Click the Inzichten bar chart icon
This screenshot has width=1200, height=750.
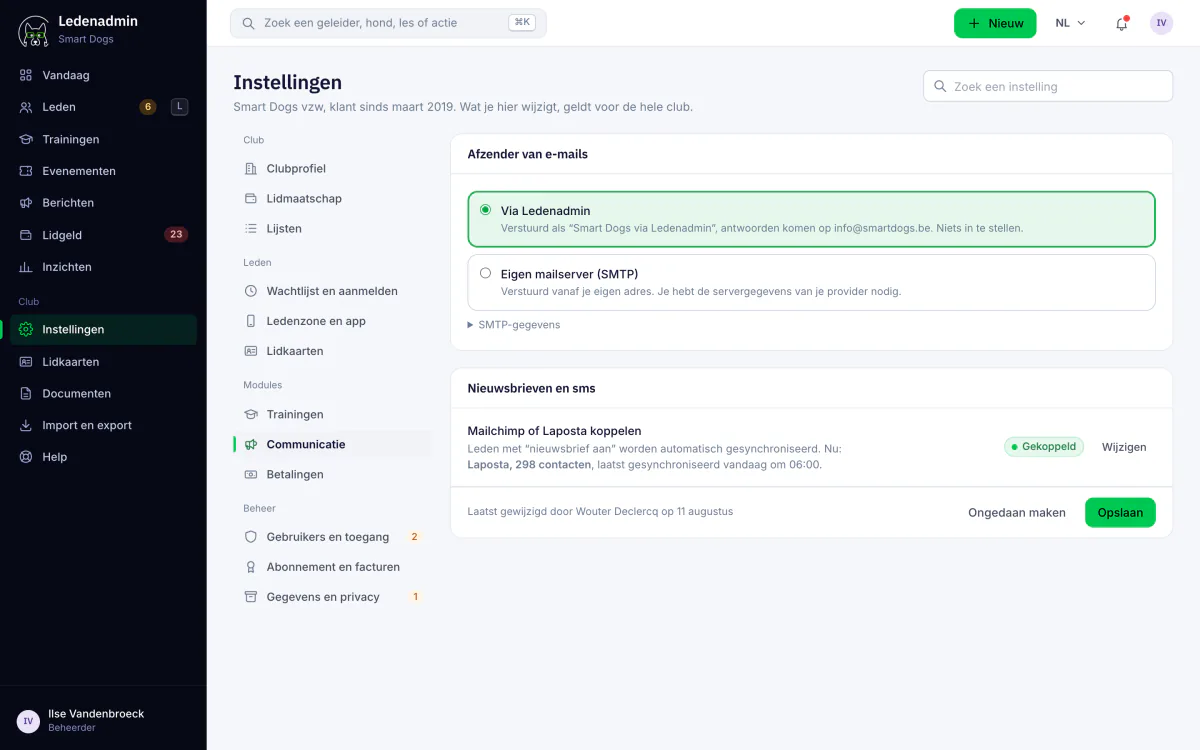(26, 267)
